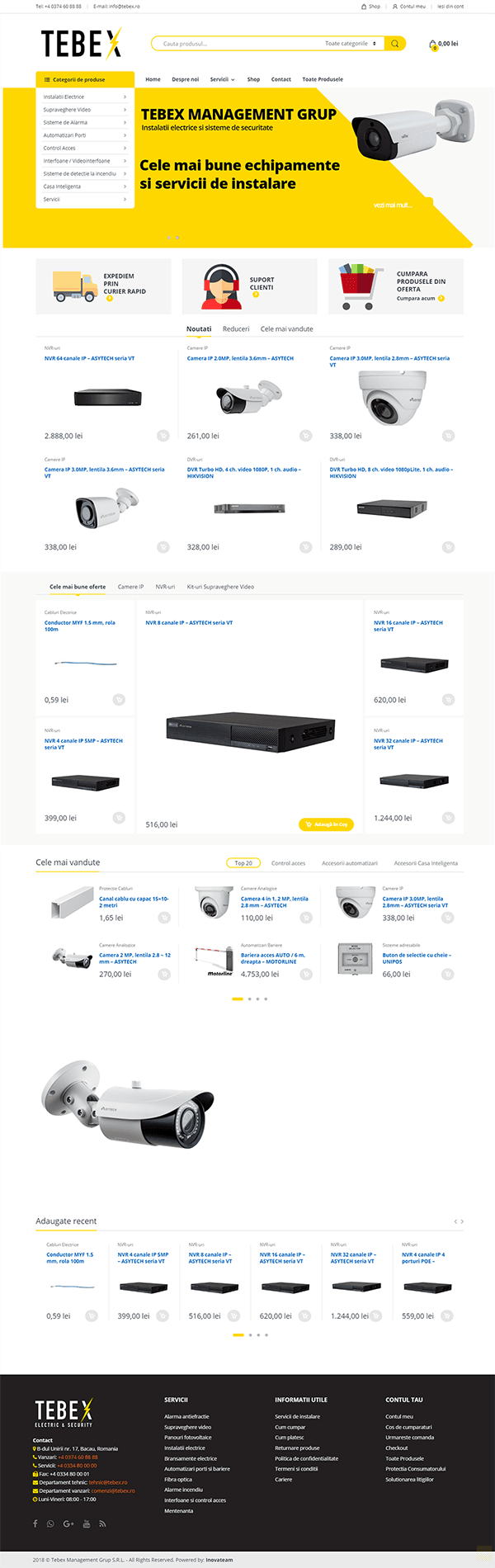The width and height of the screenshot is (495, 1568).
Task: Click the TEBEX logo in header
Action: click(x=82, y=44)
